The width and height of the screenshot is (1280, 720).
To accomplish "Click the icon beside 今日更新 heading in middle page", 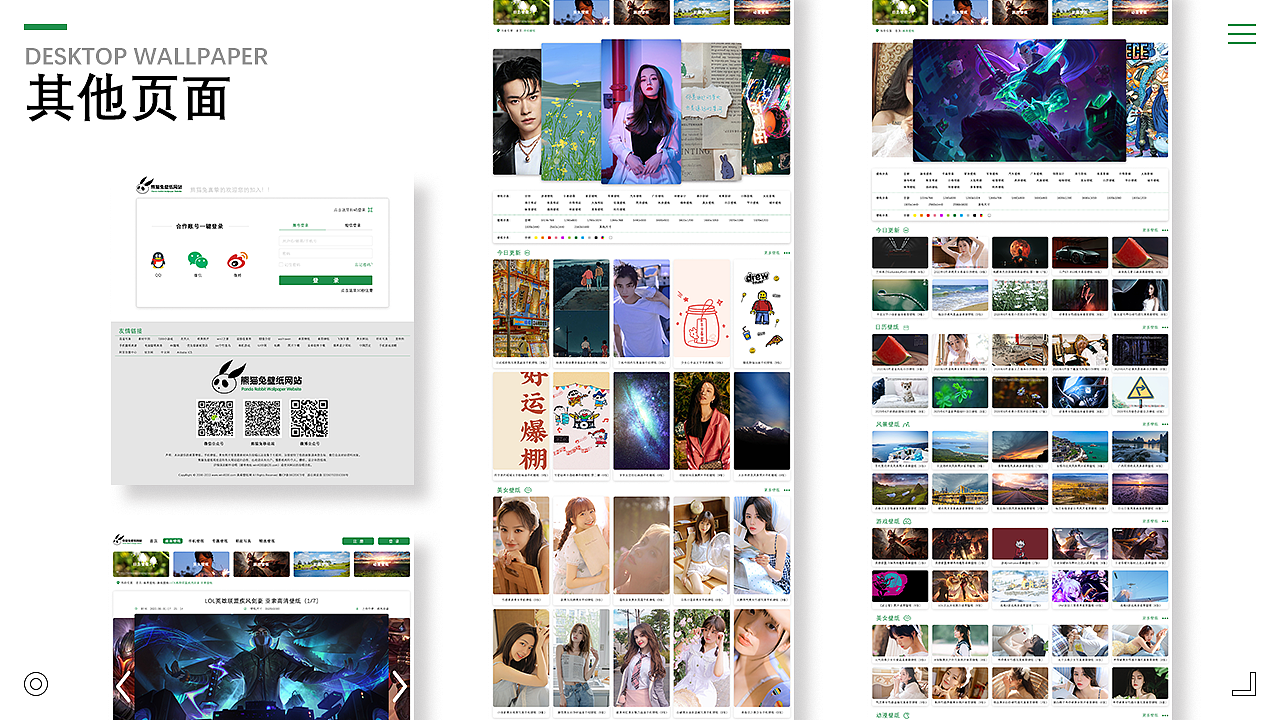I will pos(526,252).
